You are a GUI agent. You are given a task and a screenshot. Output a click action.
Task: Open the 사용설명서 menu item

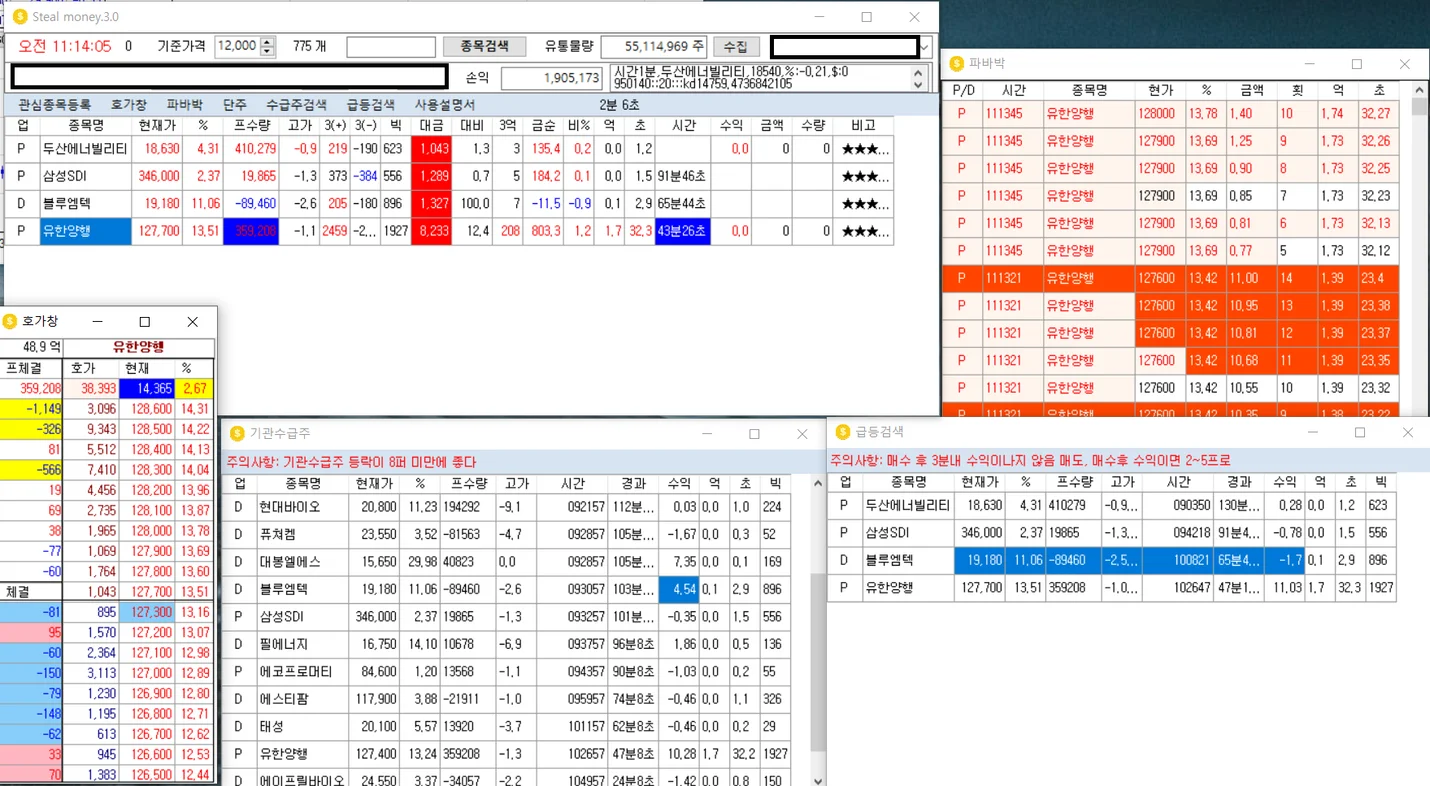(445, 104)
